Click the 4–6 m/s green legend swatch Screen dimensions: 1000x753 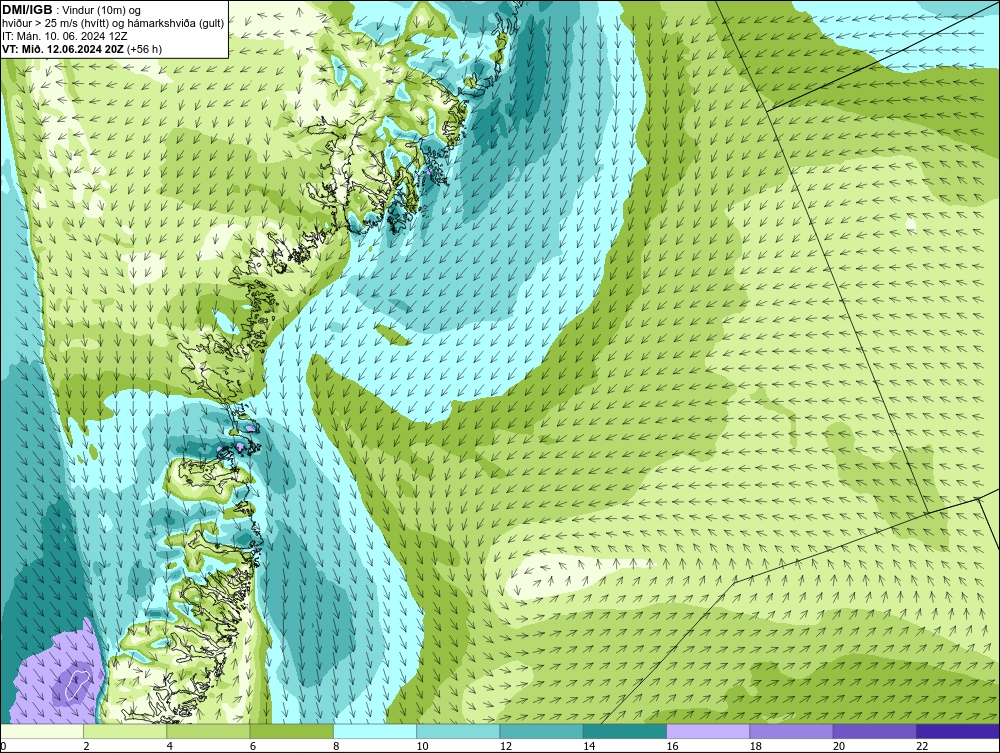[209, 731]
